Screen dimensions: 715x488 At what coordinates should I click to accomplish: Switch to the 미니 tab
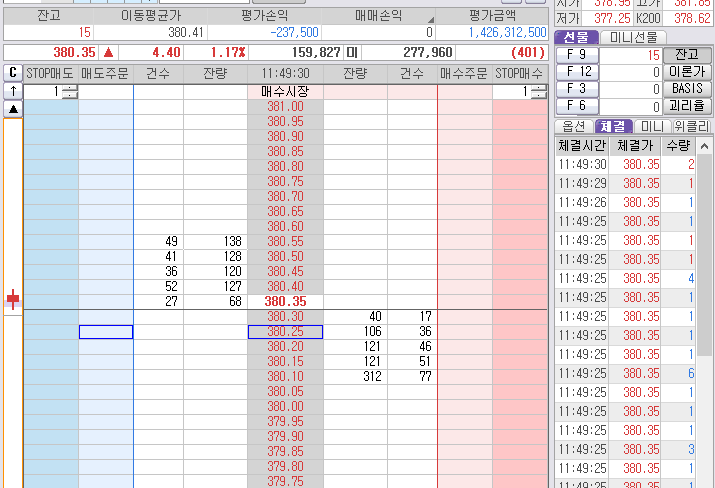(653, 126)
